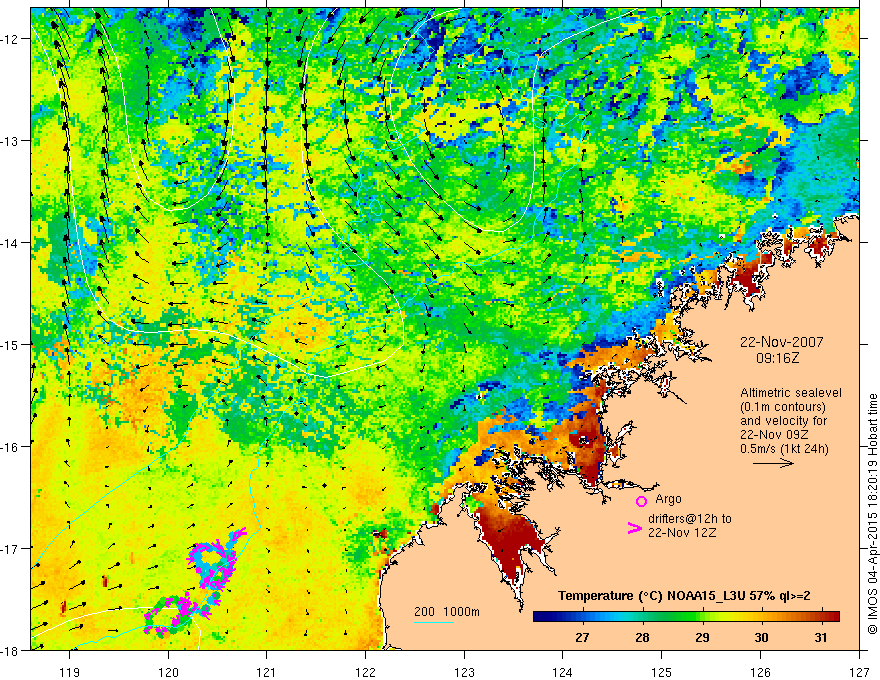This screenshot has height=680, width=880.
Task: Click longitude axis label 126
Action: pyautogui.click(x=760, y=672)
